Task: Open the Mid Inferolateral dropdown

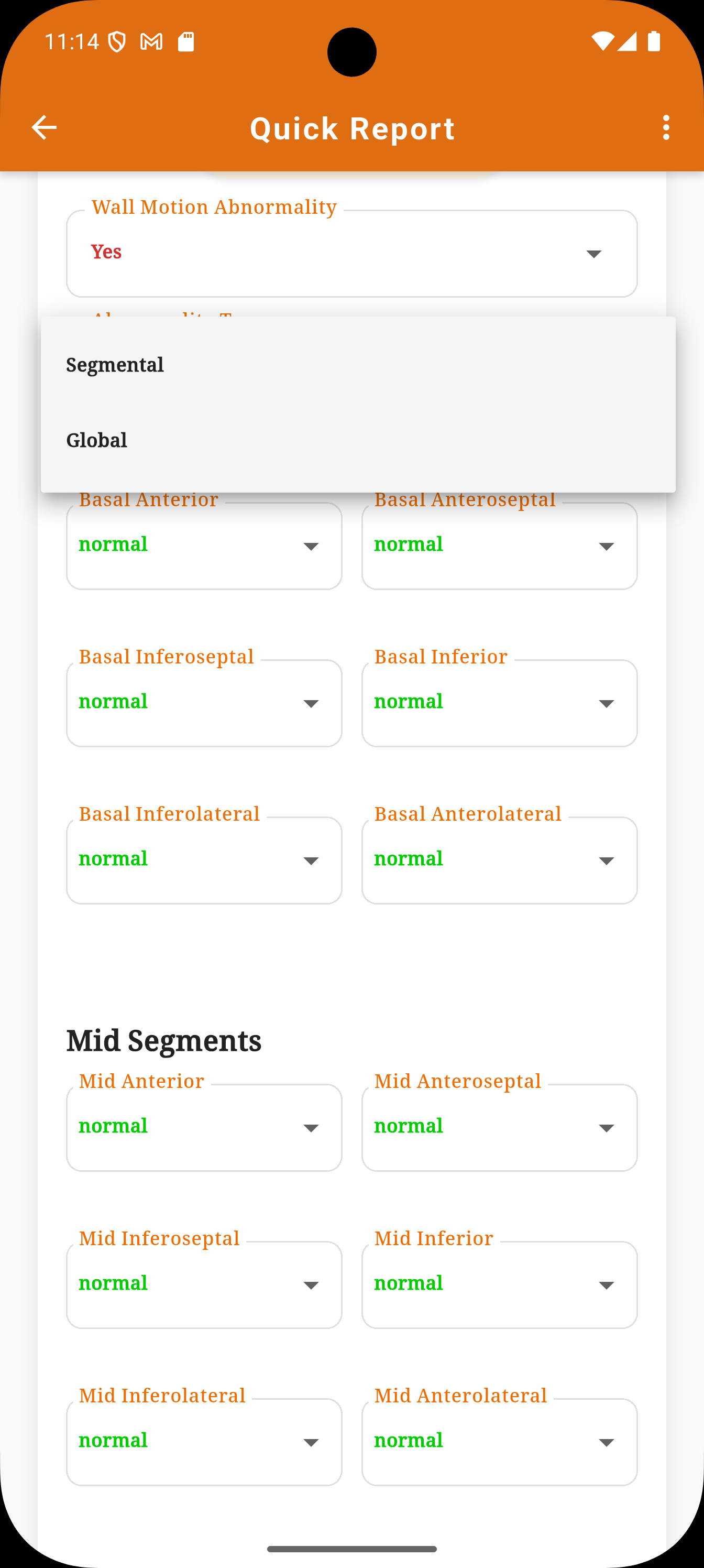Action: (x=204, y=1442)
